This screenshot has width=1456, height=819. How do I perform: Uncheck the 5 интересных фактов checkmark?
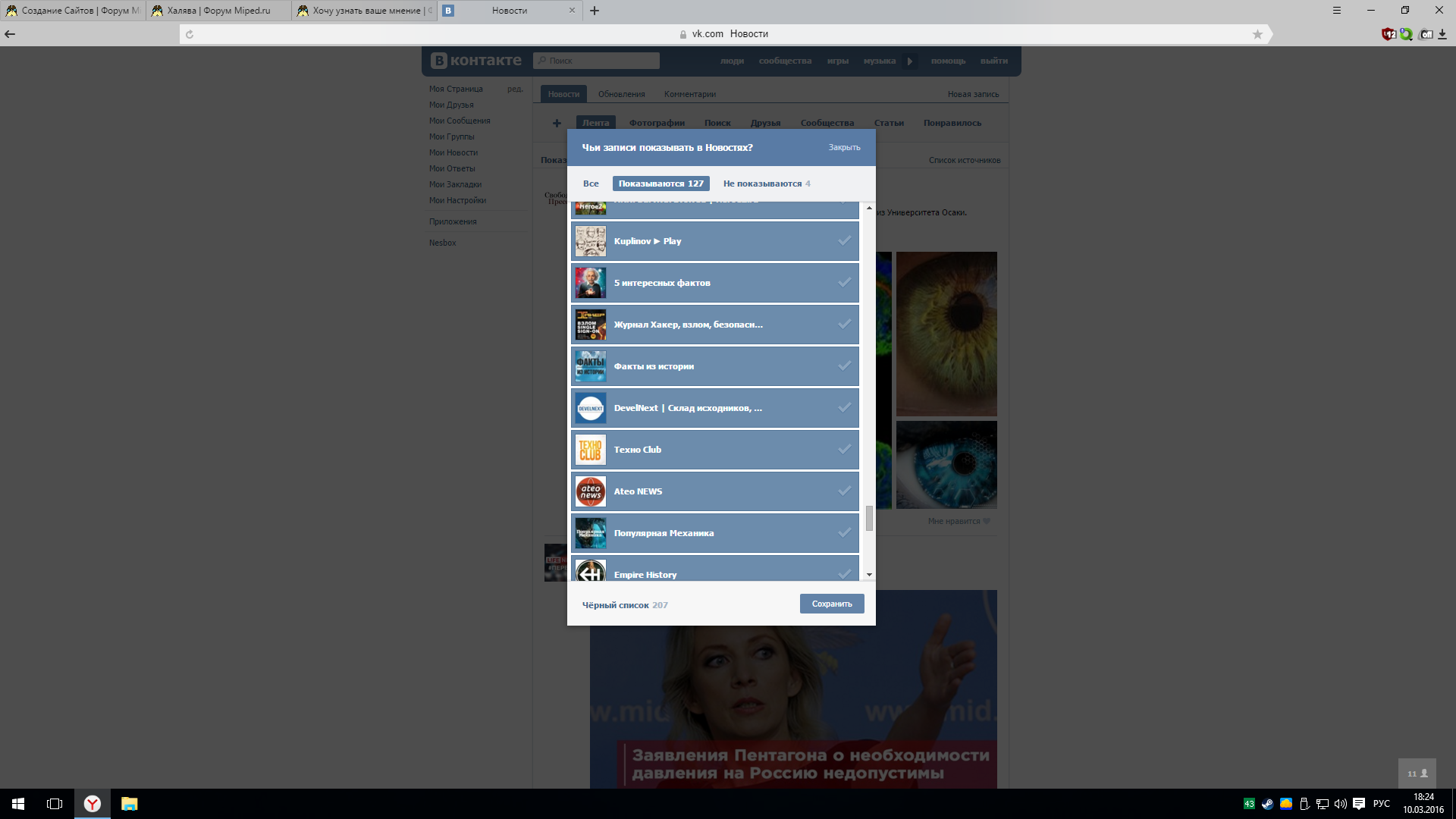[x=844, y=283]
